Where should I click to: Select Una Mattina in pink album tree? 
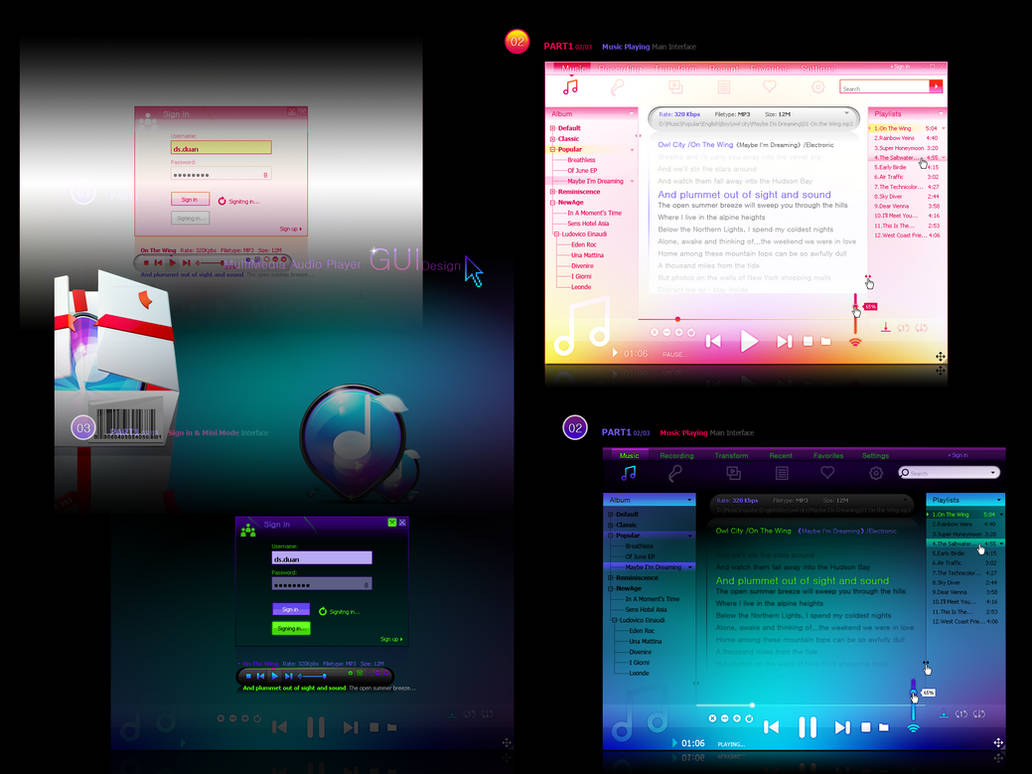pyautogui.click(x=587, y=255)
